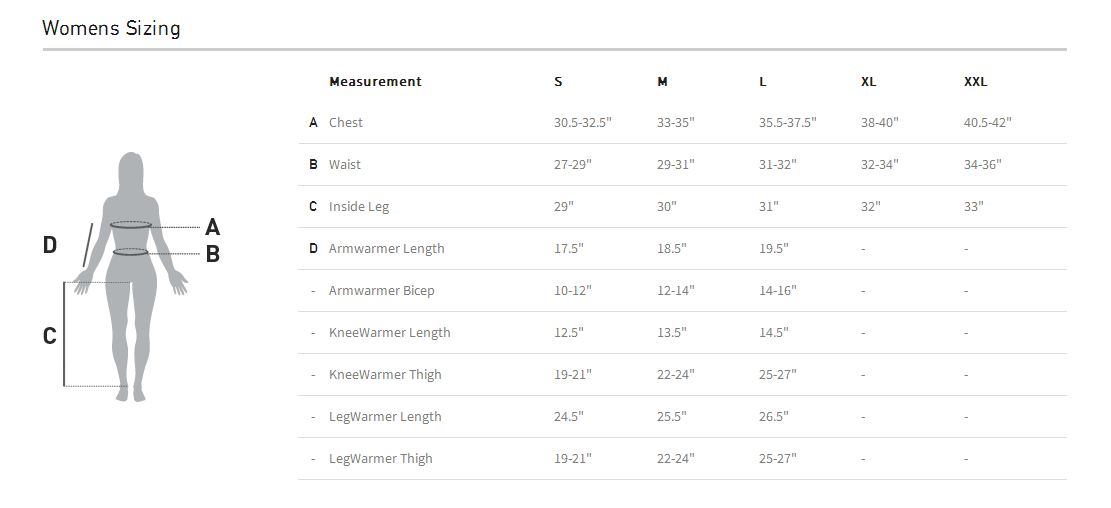Click the S size column header
Viewport: 1111px width, 508px height.
558,82
